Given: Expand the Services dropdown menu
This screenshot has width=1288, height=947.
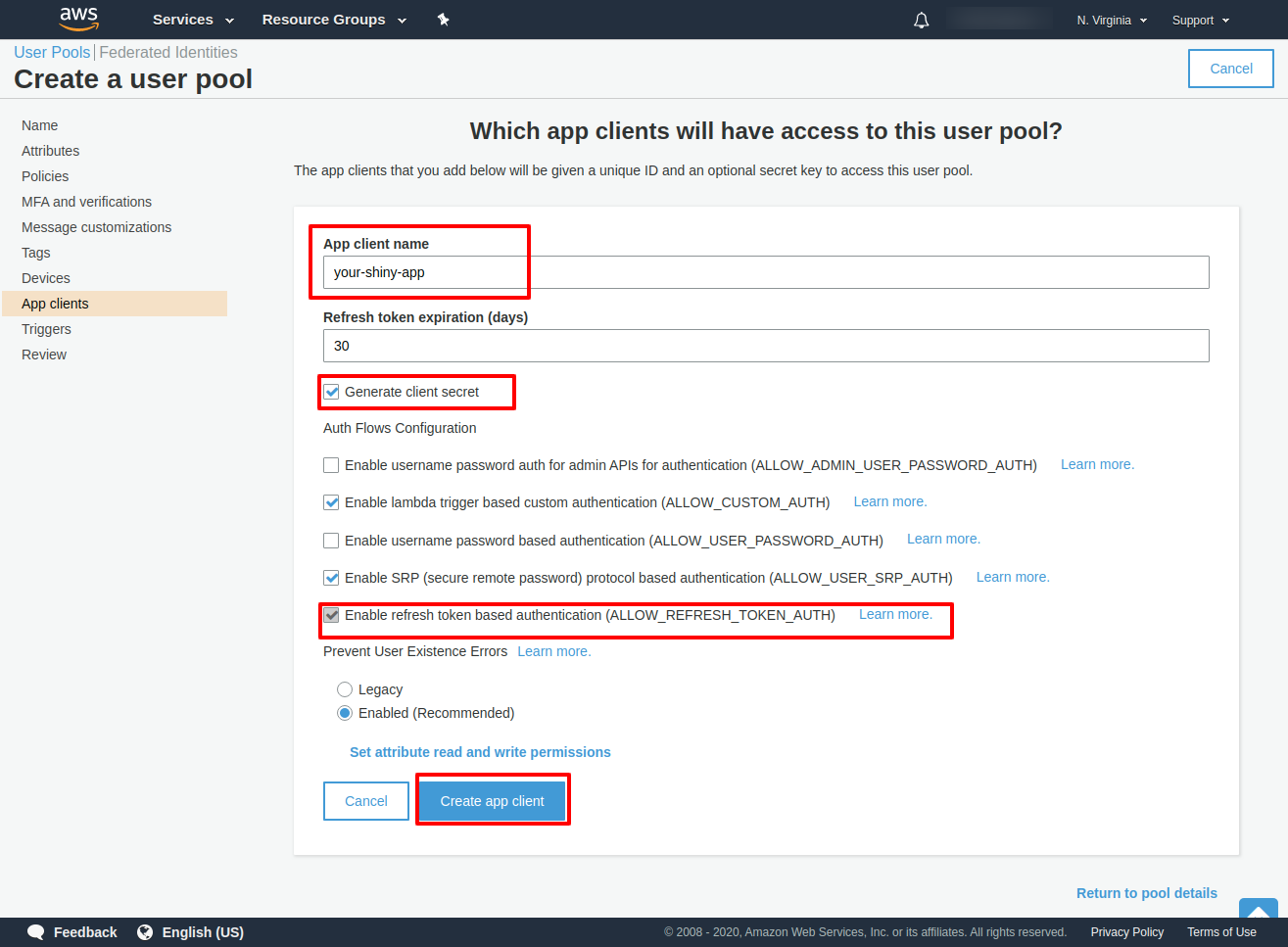Looking at the screenshot, I should point(193,20).
